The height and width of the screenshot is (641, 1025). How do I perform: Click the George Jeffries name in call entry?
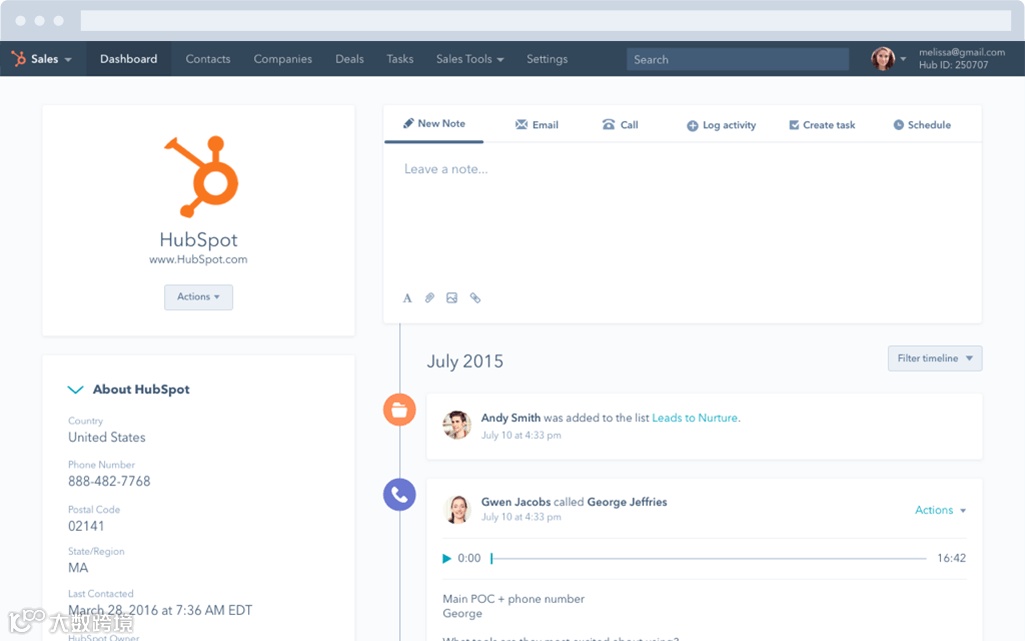tap(627, 502)
